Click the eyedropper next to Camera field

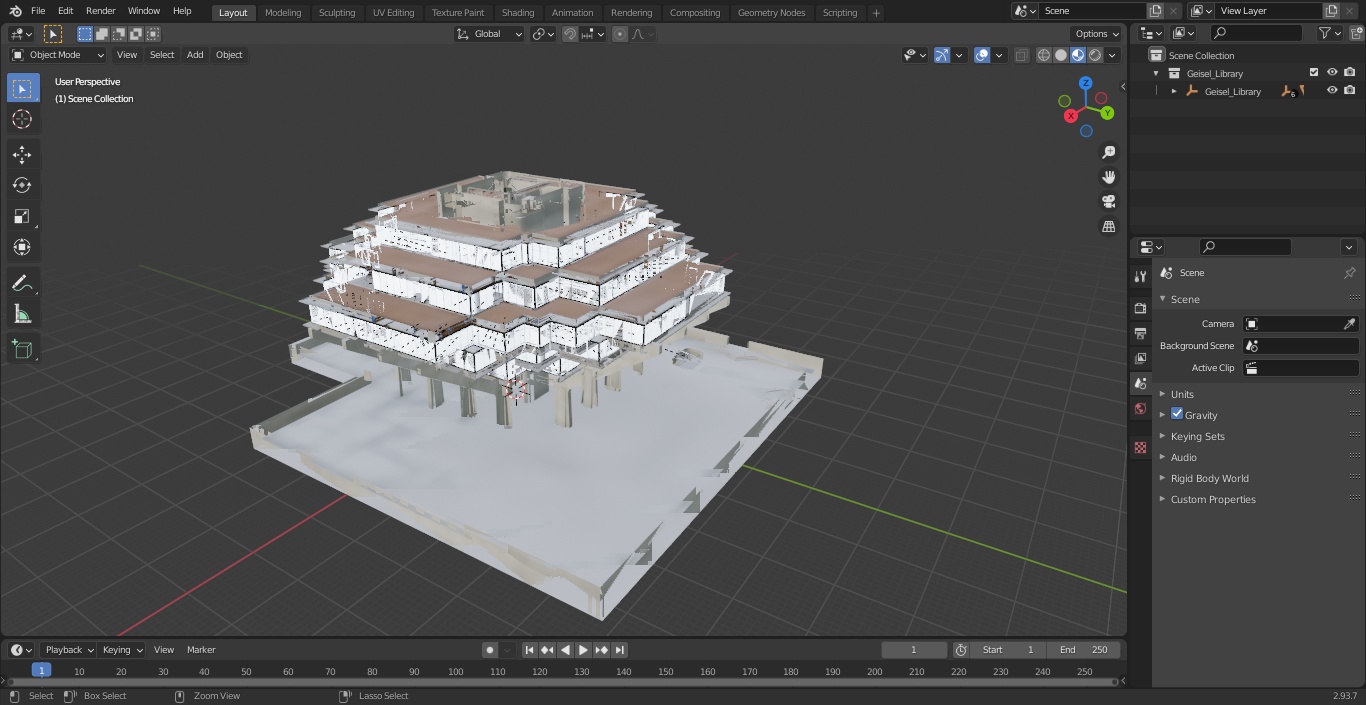pos(1349,324)
